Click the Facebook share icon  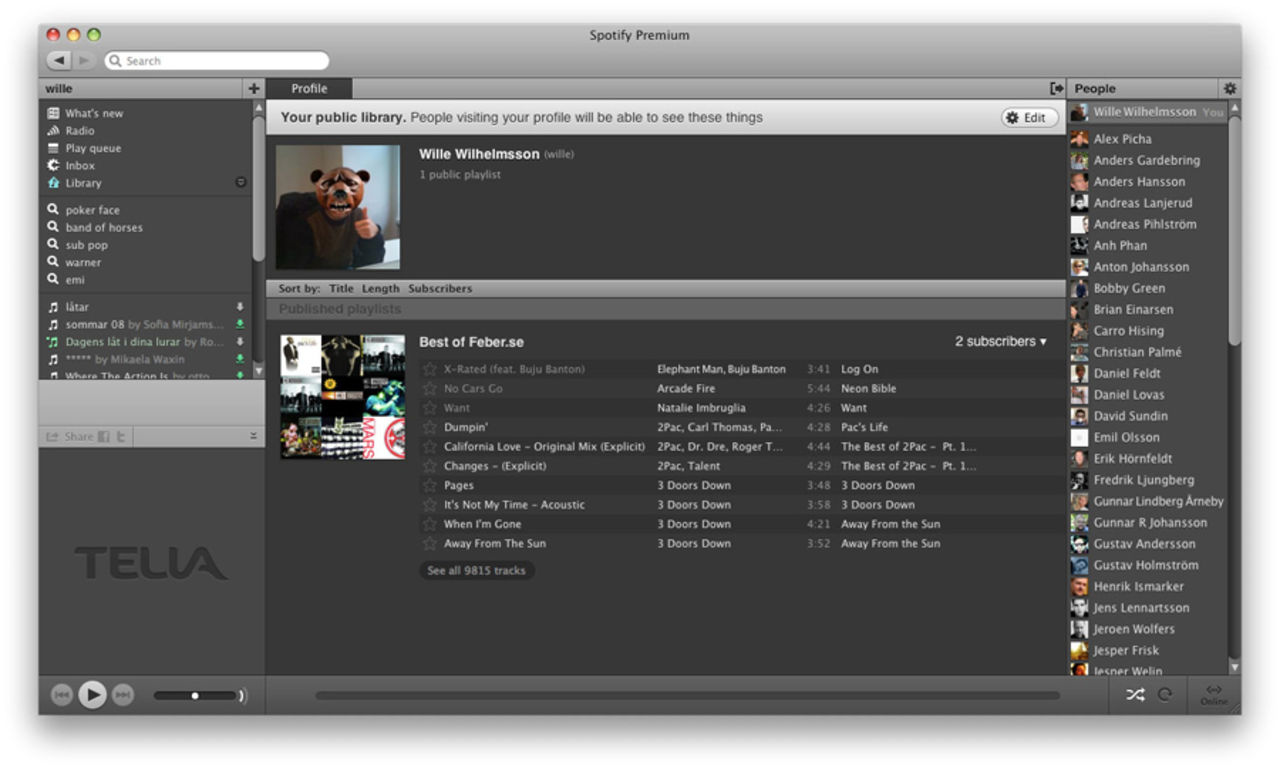(104, 437)
